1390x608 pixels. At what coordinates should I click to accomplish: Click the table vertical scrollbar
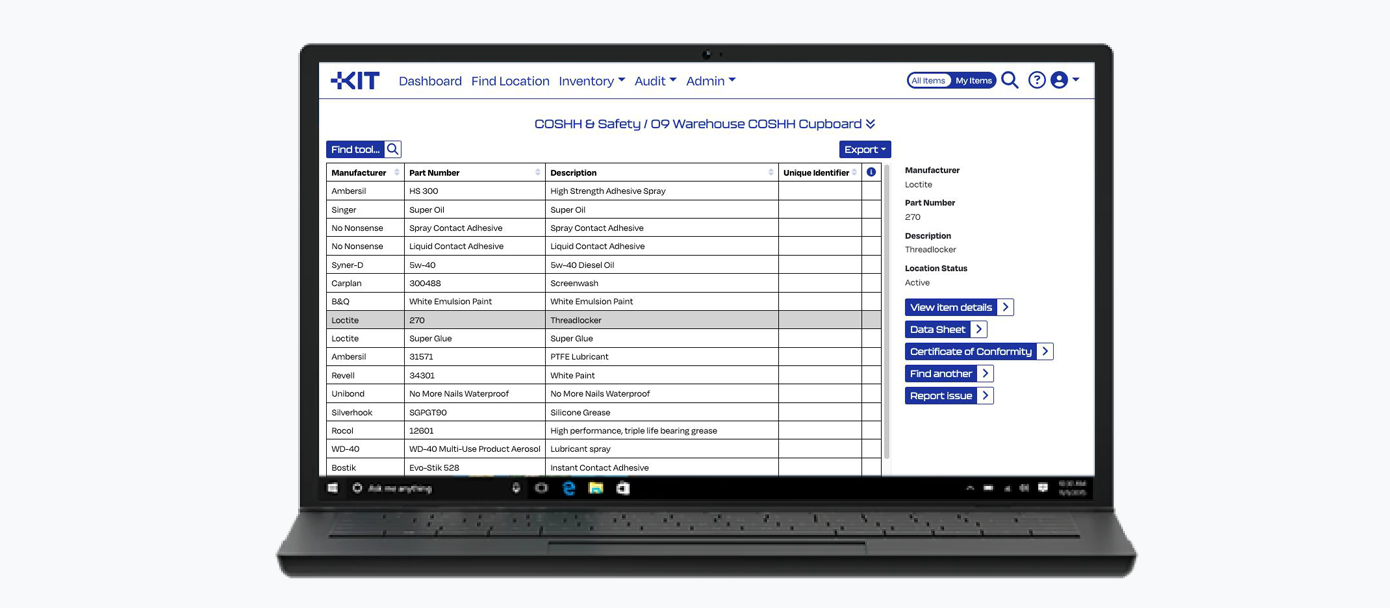(887, 310)
